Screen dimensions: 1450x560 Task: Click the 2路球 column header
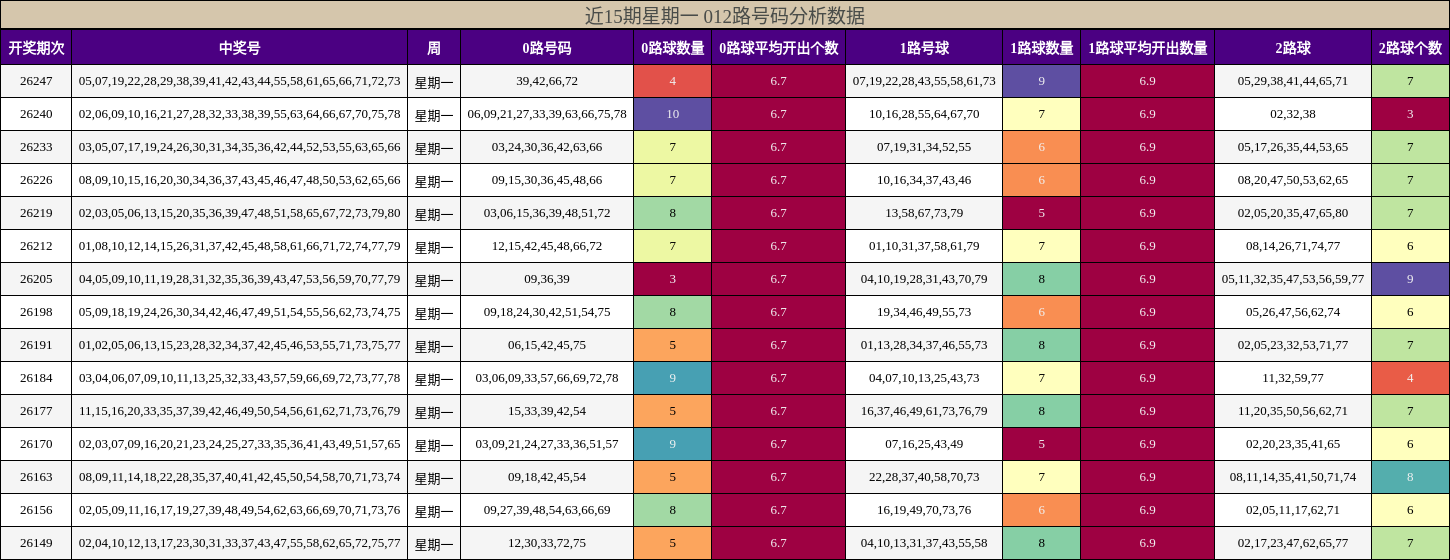pyautogui.click(x=1293, y=47)
